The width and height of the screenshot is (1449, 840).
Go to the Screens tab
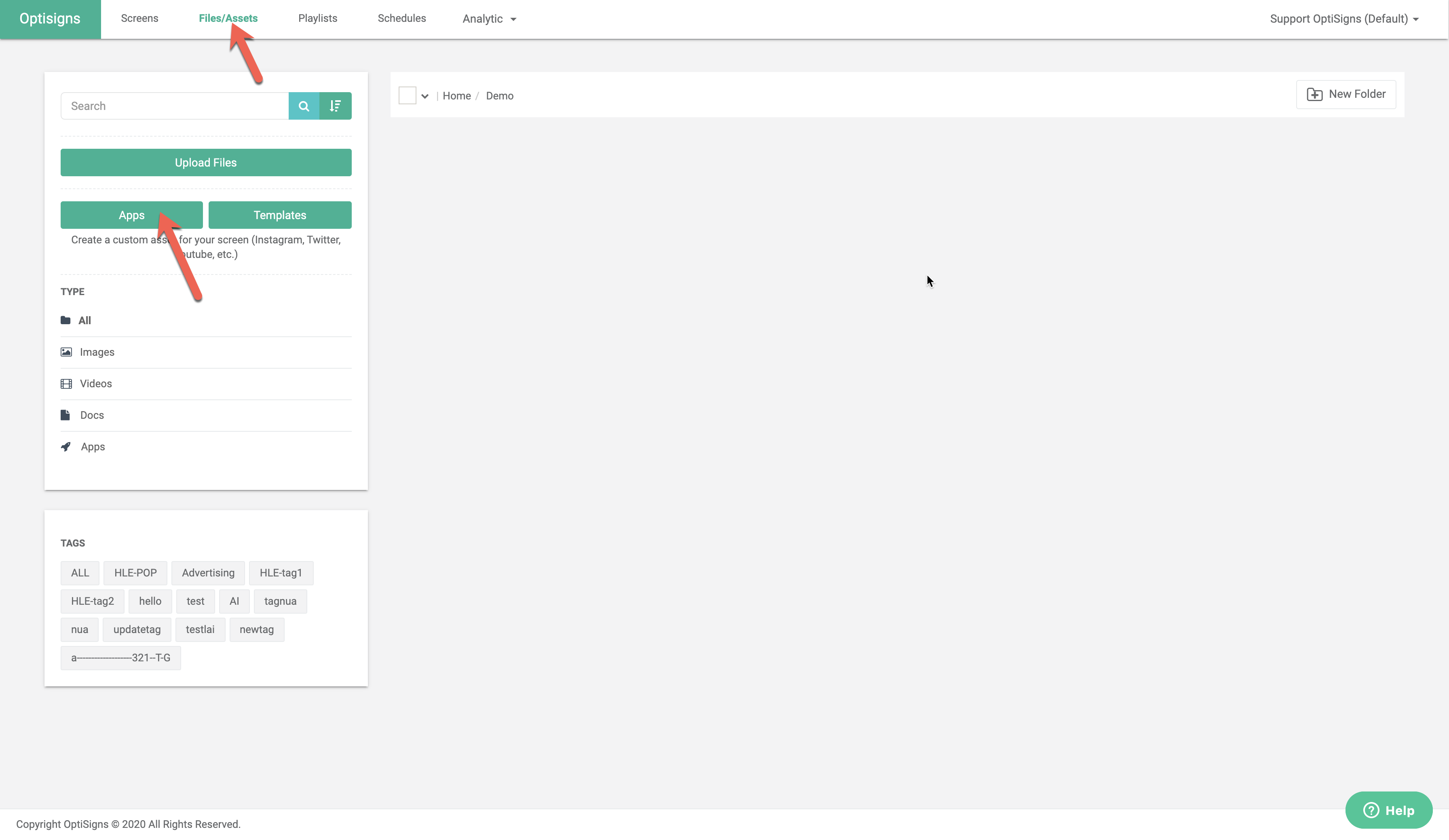tap(139, 19)
